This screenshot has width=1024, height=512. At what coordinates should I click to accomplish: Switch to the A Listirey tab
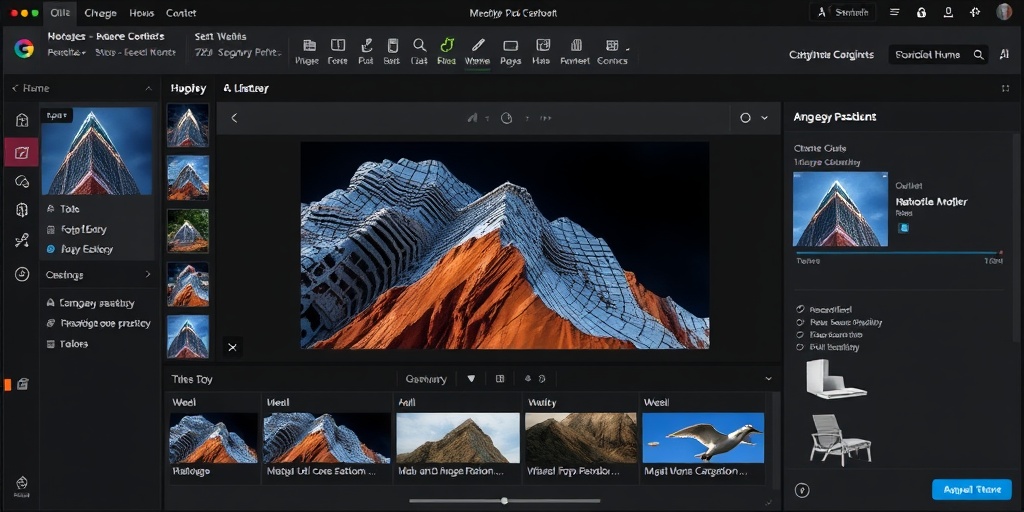[246, 88]
